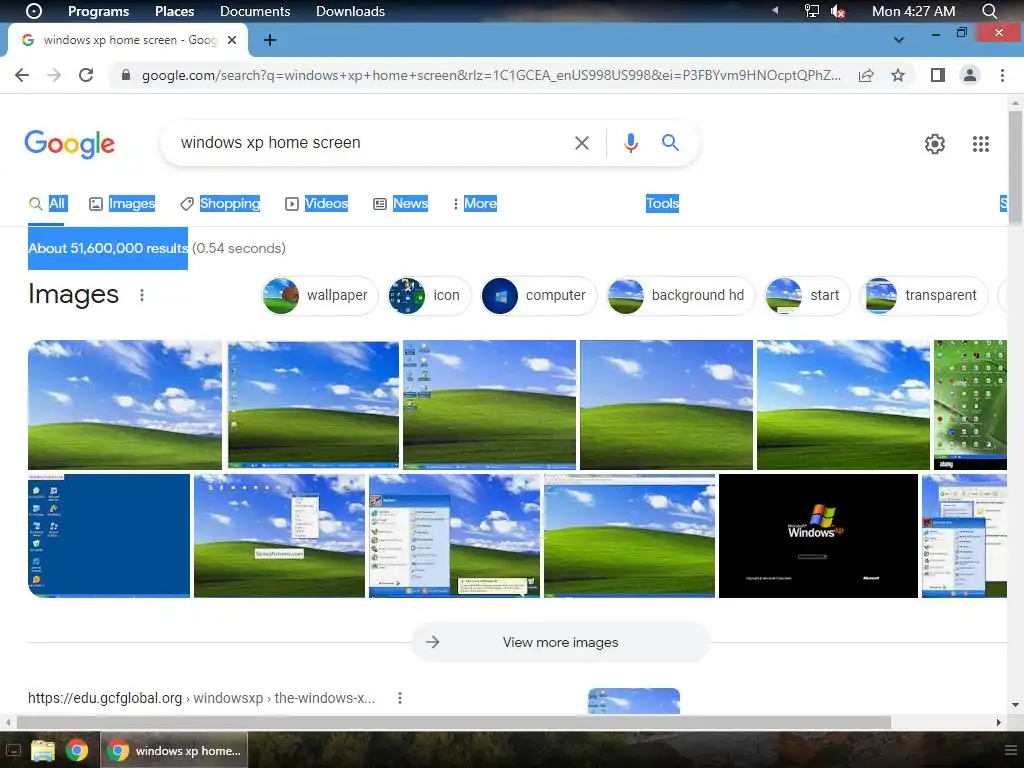Viewport: 1024px width, 768px height.
Task: Launch the file manager from the taskbar
Action: (x=43, y=750)
